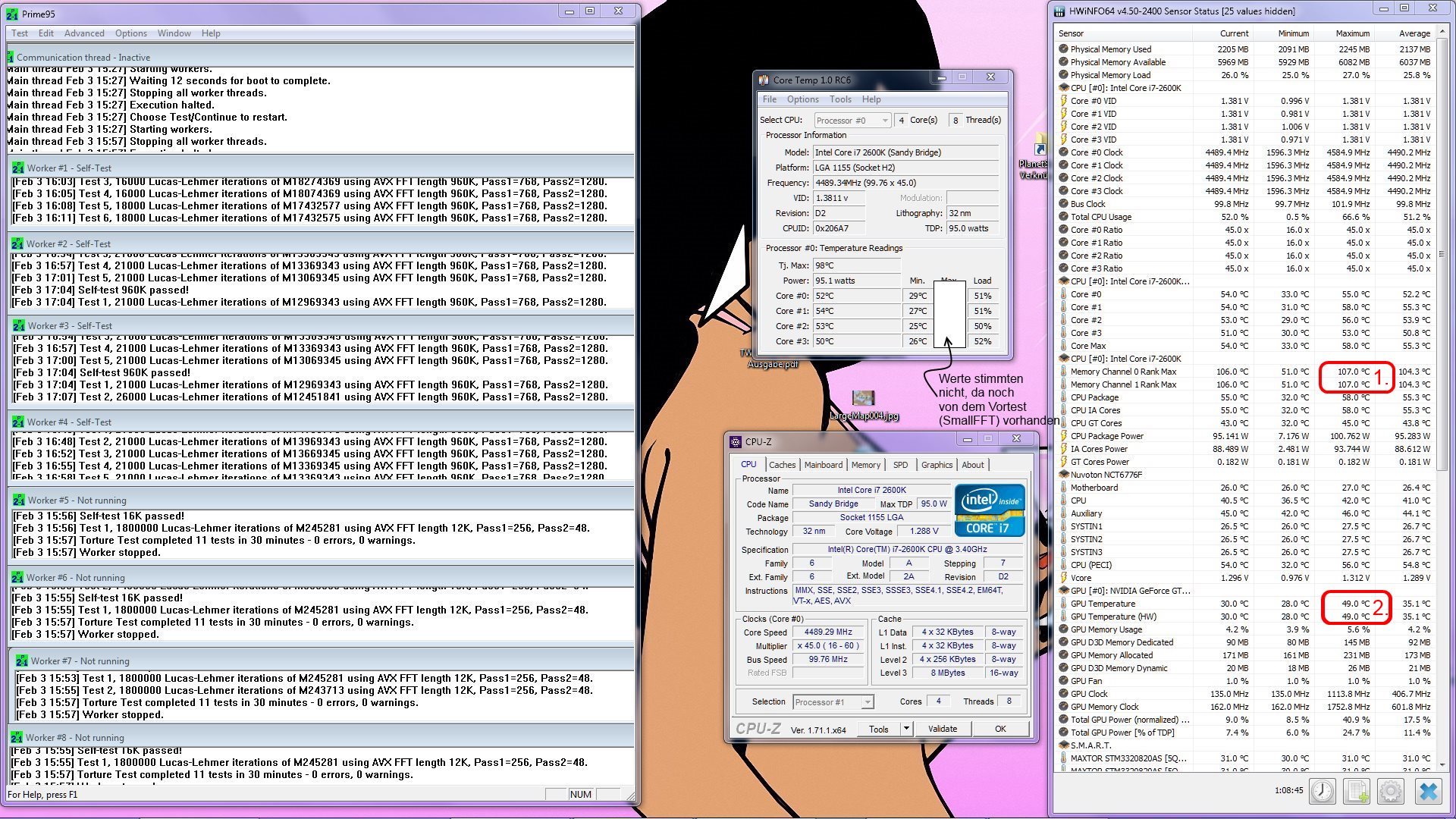Viewport: 1456px width, 819px height.
Task: Open the Select CPU Processor #0 dropdown
Action: tap(852, 121)
